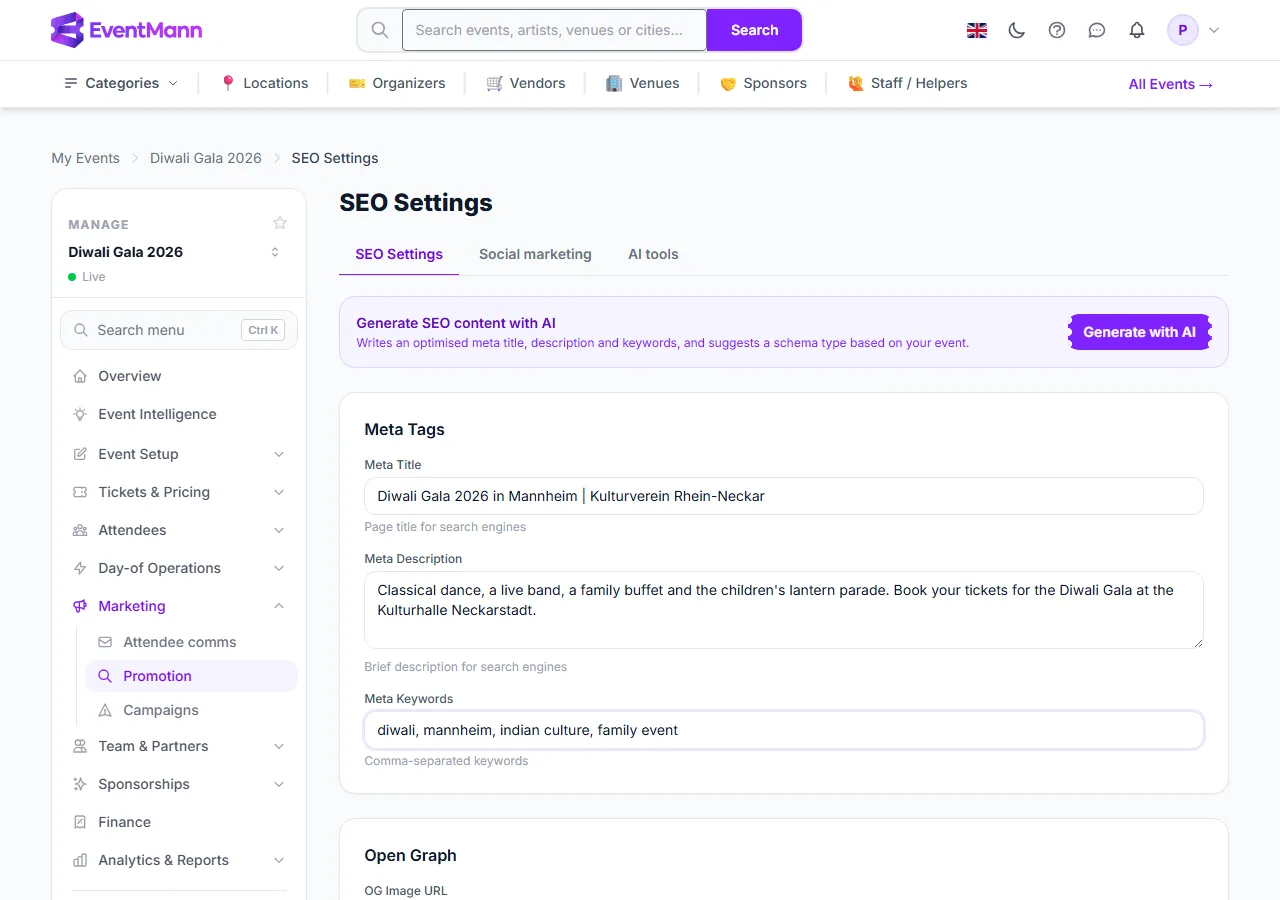Viewport: 1280px width, 900px height.
Task: Expand the Event Setup section
Action: [179, 454]
